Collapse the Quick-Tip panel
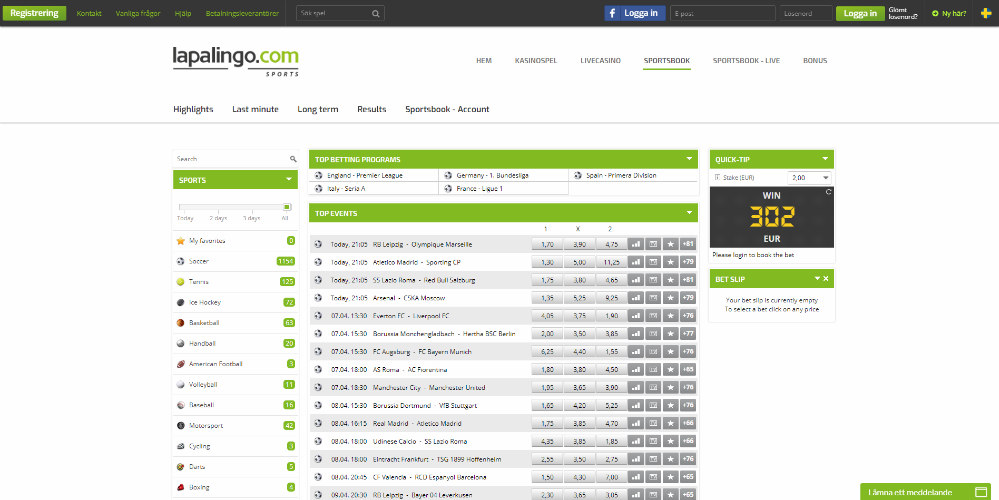The width and height of the screenshot is (999, 500). tap(825, 159)
